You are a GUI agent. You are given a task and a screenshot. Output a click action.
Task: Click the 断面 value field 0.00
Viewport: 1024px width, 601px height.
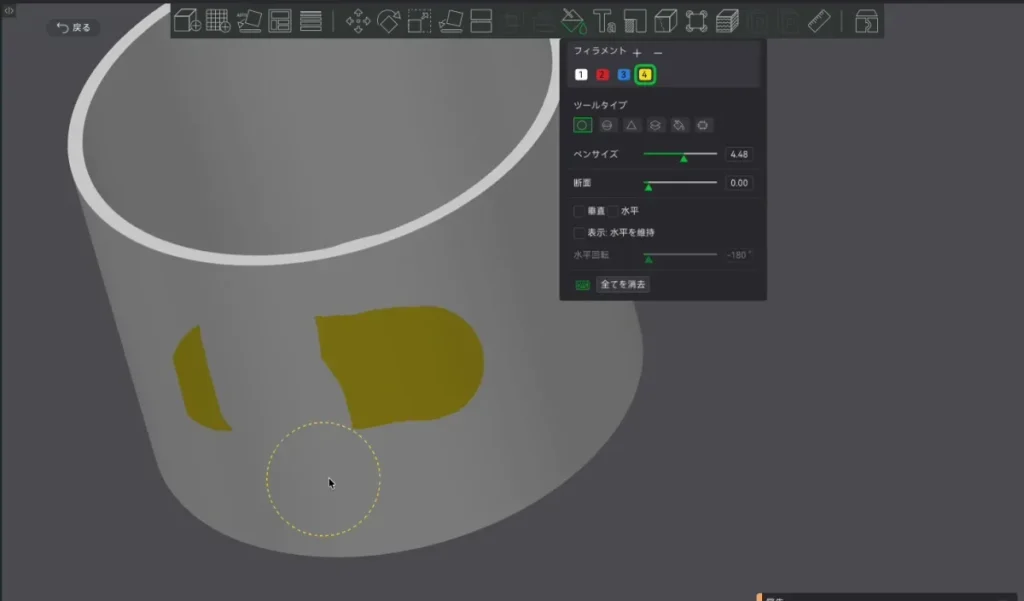pyautogui.click(x=739, y=183)
